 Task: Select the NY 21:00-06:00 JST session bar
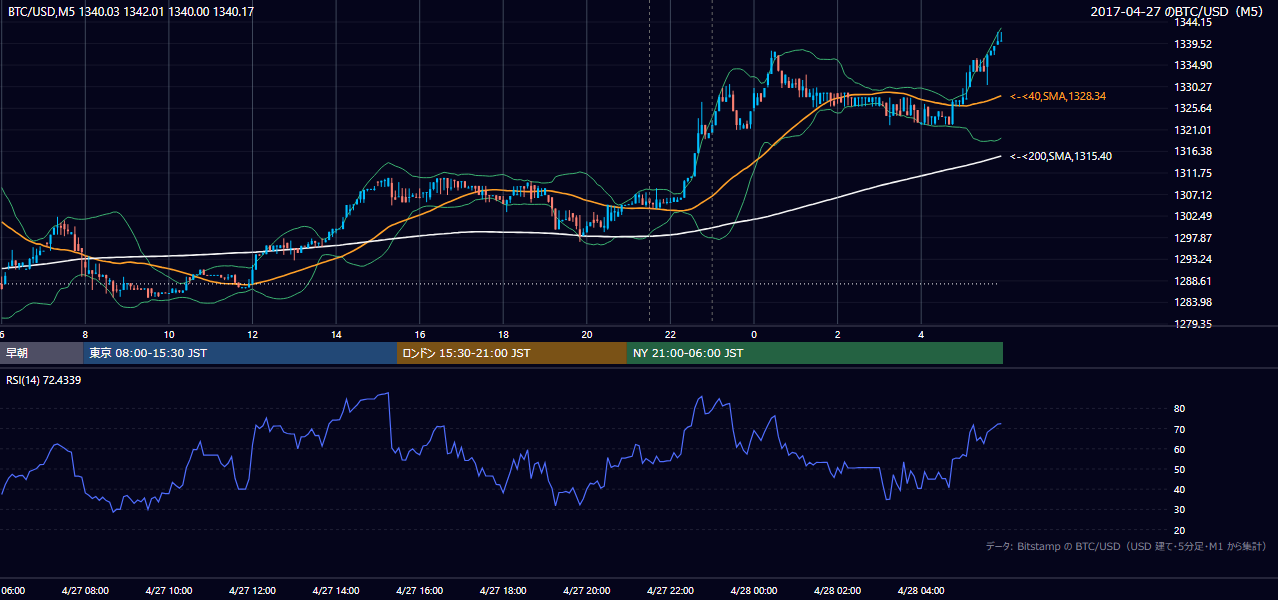(x=815, y=353)
